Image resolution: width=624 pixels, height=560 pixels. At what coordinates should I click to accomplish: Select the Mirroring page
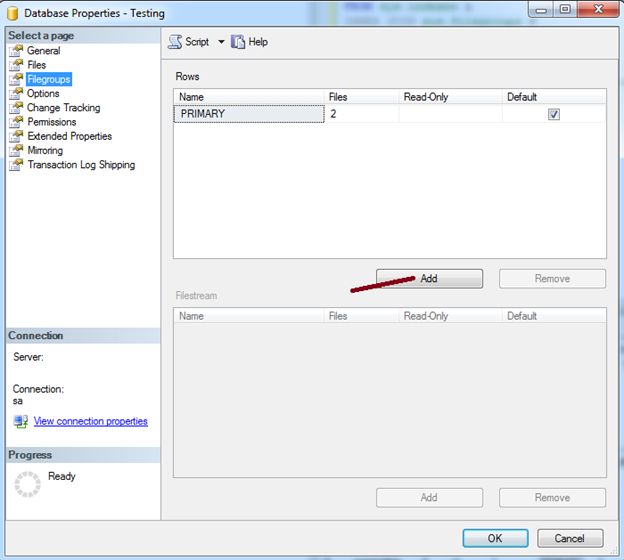pyautogui.click(x=45, y=150)
